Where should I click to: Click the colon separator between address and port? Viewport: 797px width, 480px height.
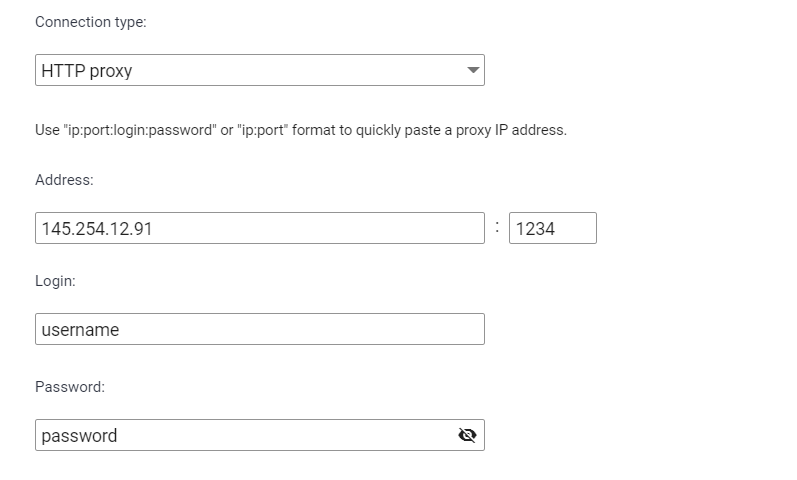497,227
